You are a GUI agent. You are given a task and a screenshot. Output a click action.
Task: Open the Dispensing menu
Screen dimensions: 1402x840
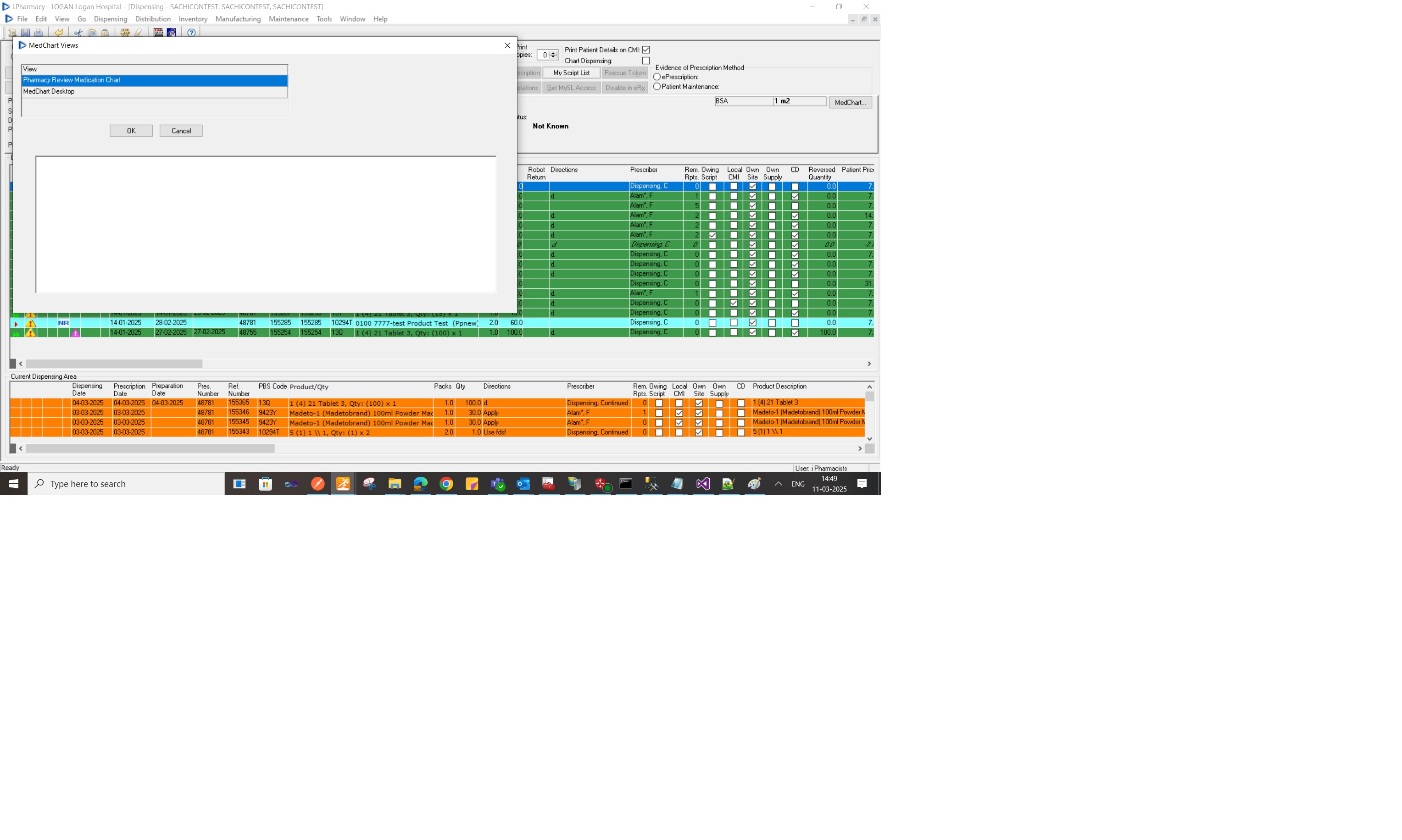111,19
